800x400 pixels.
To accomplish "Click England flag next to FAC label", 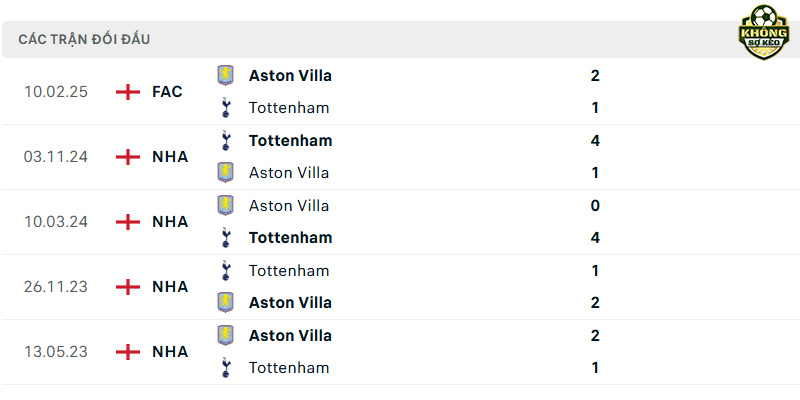I will click(x=128, y=92).
